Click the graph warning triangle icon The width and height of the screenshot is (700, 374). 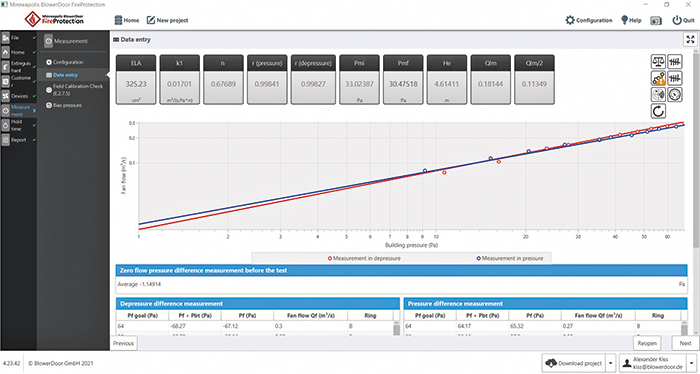[x=658, y=78]
